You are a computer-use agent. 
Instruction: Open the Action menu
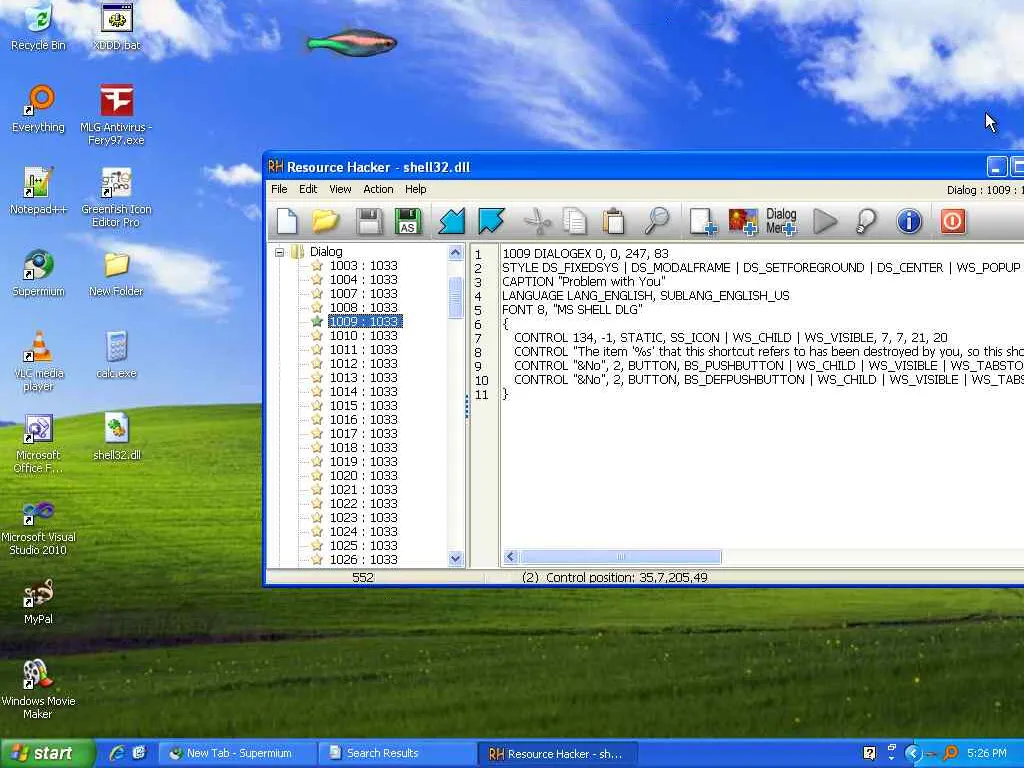click(378, 189)
